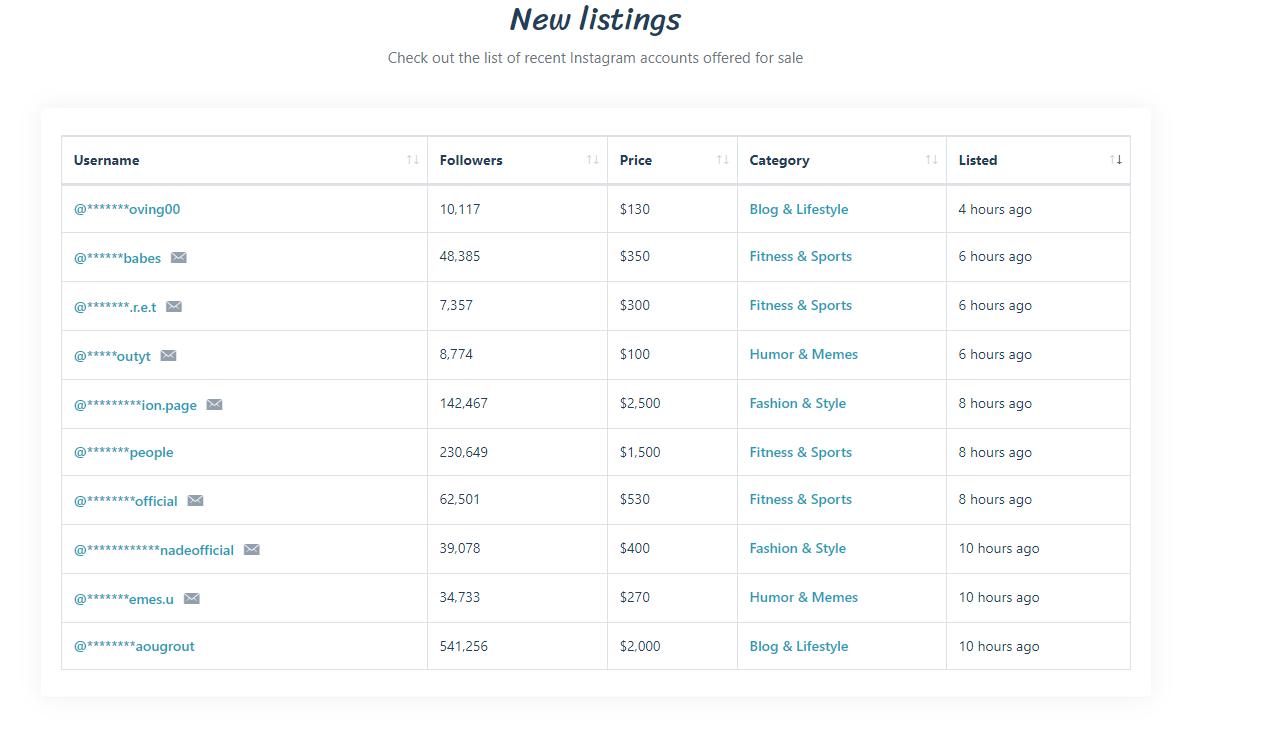Open the @********aougrout username link
The height and width of the screenshot is (733, 1266).
(134, 646)
